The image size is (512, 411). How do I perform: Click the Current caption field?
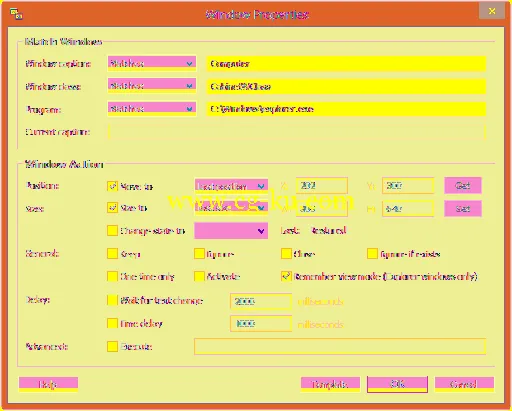pyautogui.click(x=297, y=132)
